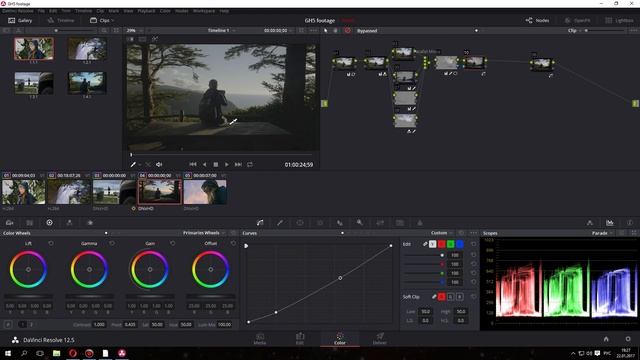This screenshot has height=360, width=640.
Task: Select the Power Window palette icon
Action: tap(300, 223)
